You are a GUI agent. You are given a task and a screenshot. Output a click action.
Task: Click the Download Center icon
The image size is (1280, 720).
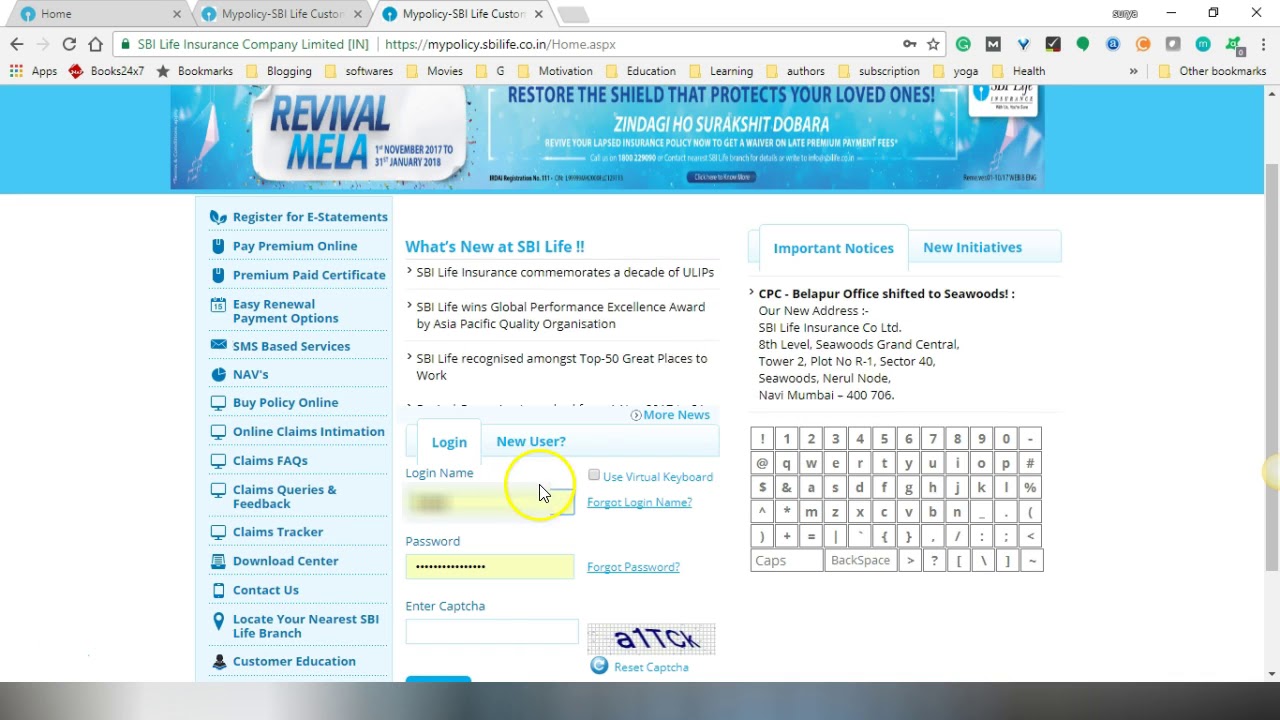[218, 561]
